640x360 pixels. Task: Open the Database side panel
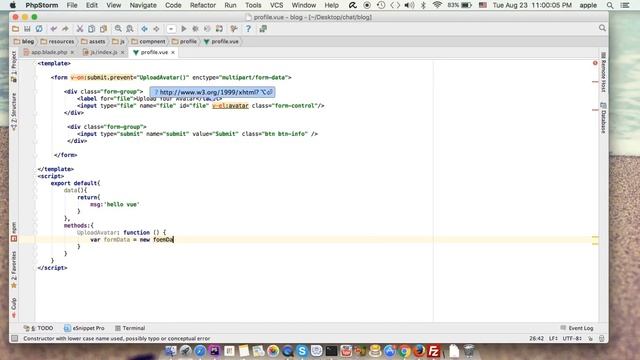point(603,118)
